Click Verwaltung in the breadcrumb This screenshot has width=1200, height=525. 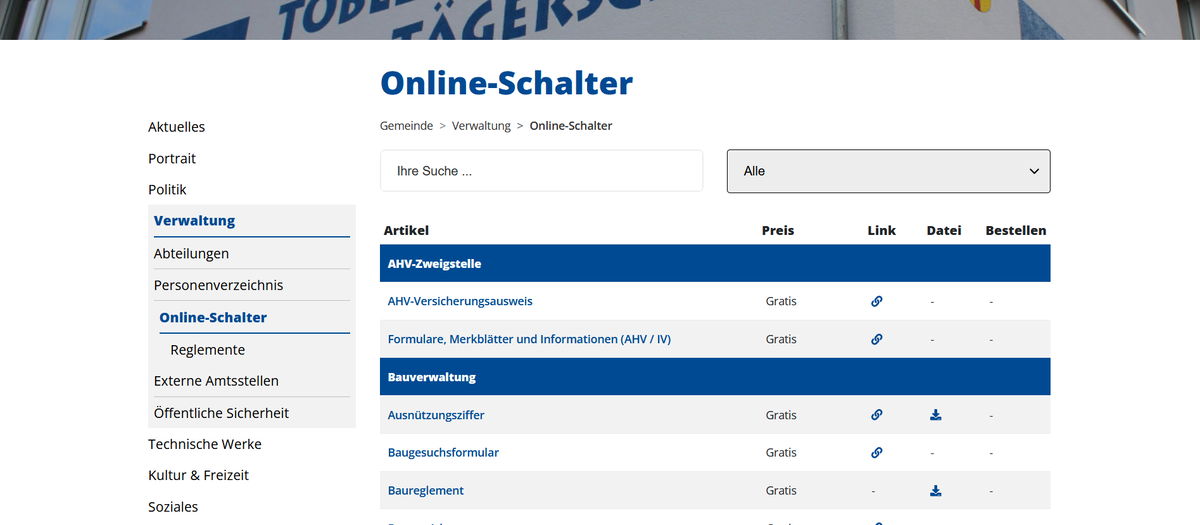coord(481,126)
